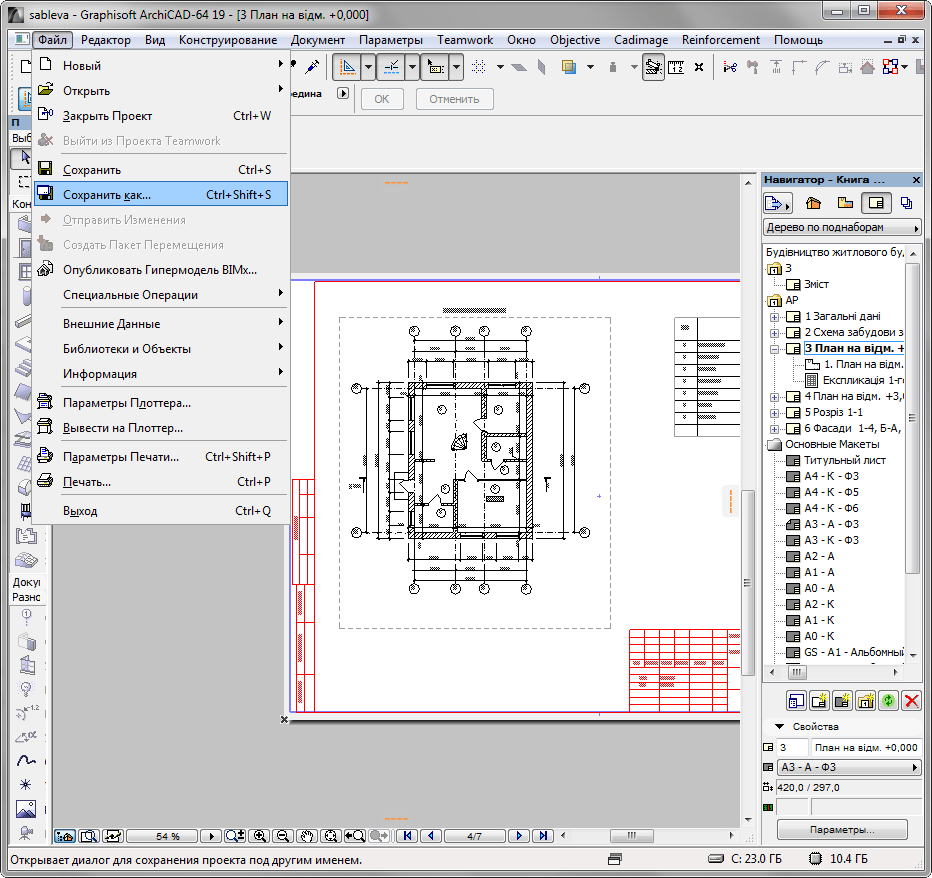Viewport: 932px width, 878px height.
Task: Open the Project Map view in Navigator
Action: [x=812, y=203]
